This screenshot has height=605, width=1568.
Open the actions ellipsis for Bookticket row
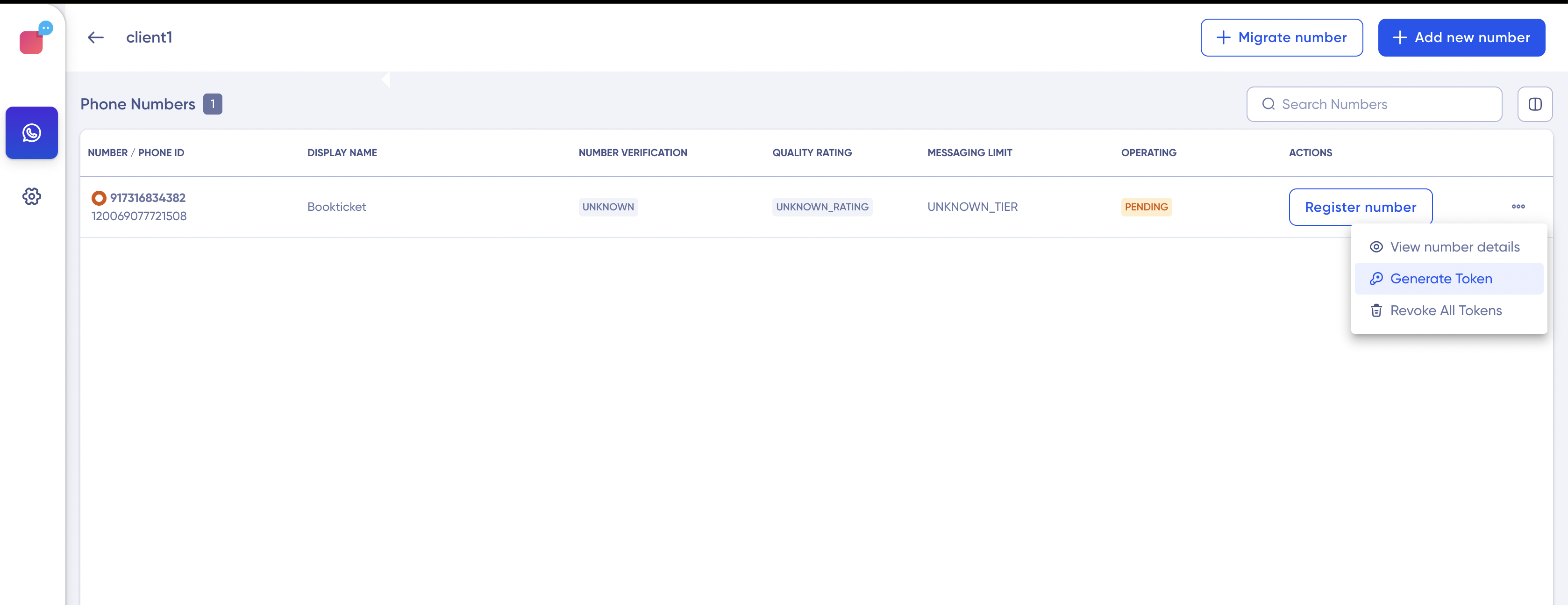(1518, 207)
